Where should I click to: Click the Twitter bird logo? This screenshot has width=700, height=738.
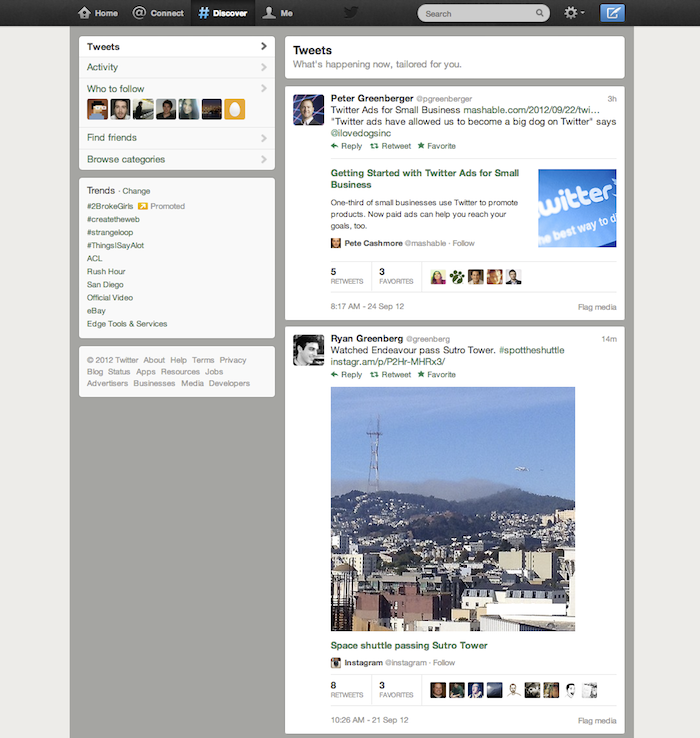coord(351,13)
